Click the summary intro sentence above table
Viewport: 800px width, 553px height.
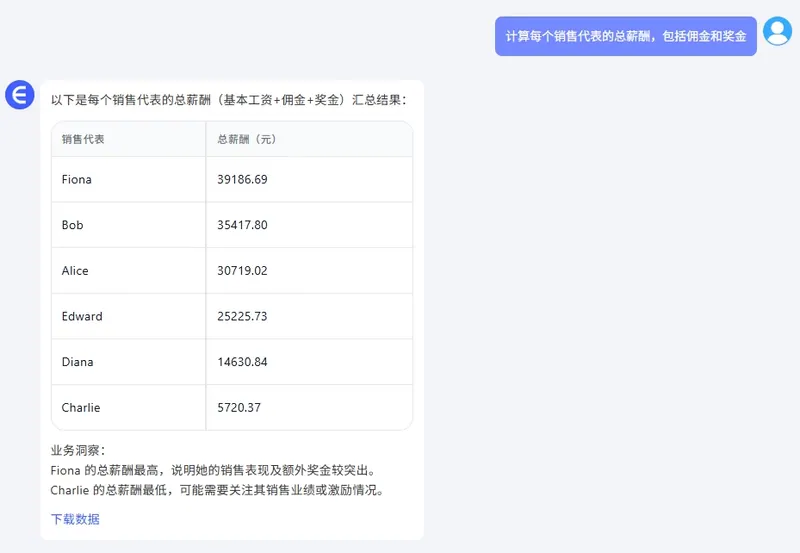(229, 100)
